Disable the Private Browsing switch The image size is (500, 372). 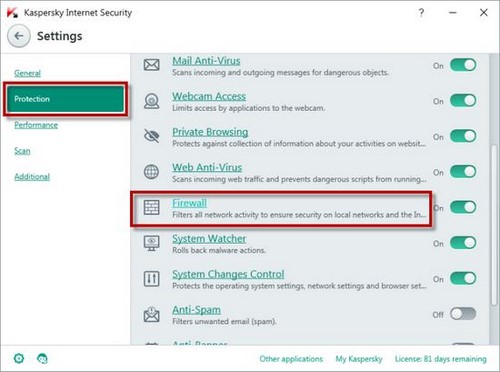pos(463,136)
